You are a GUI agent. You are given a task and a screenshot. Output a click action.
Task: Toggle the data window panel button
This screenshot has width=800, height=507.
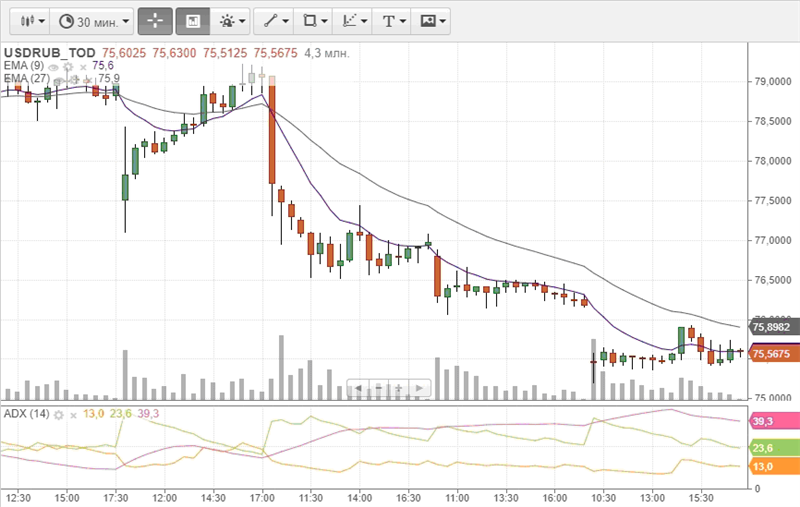pos(193,21)
